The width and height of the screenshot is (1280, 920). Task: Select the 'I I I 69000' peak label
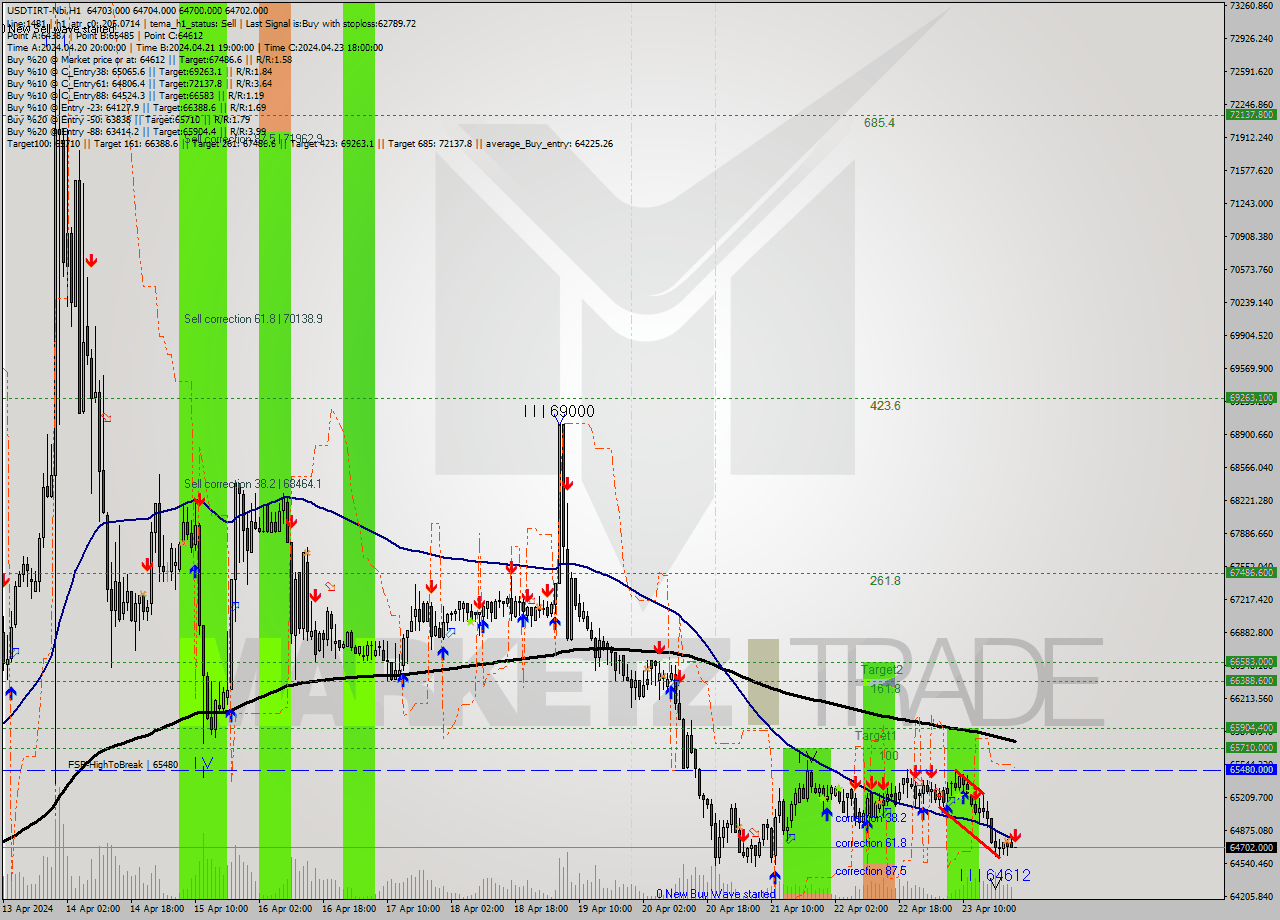pos(559,411)
